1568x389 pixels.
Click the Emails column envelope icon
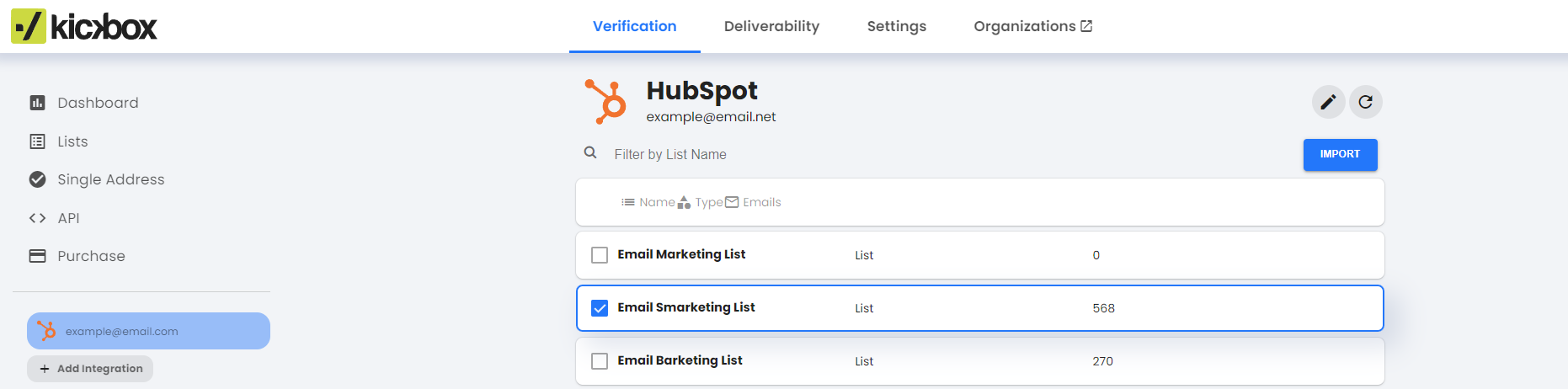732,202
